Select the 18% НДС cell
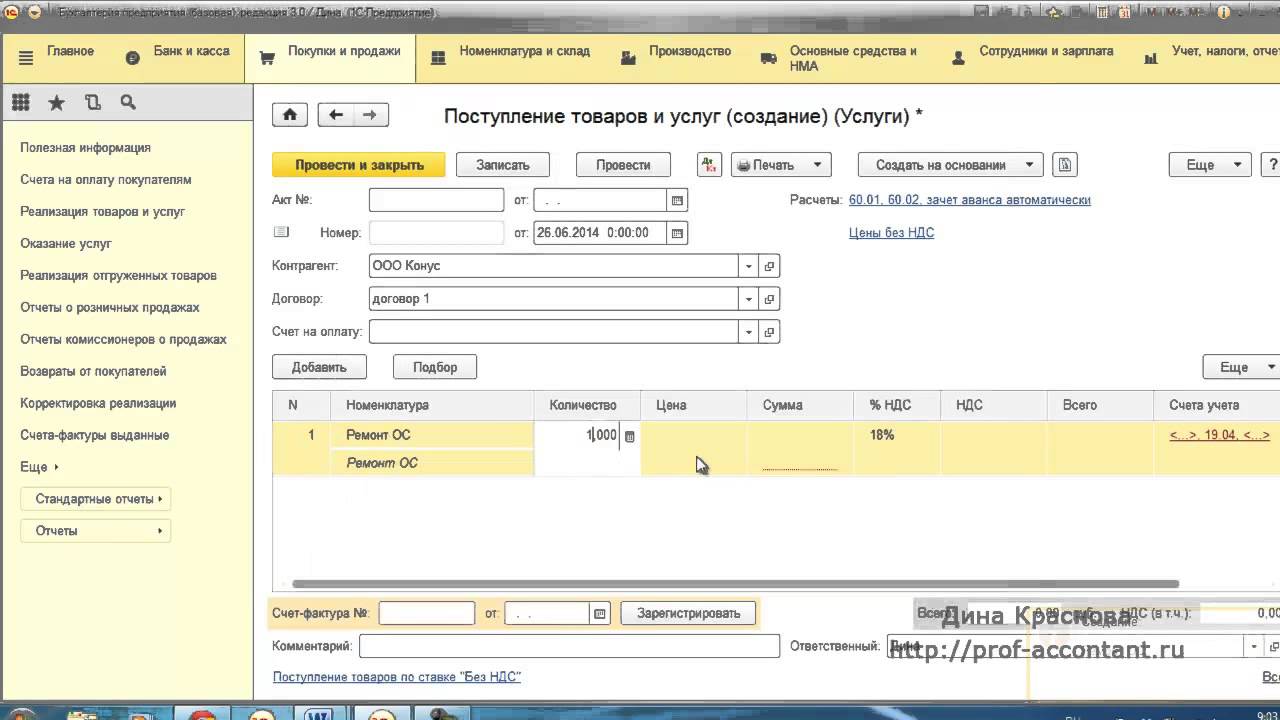The height and width of the screenshot is (720, 1280). pyautogui.click(x=896, y=435)
